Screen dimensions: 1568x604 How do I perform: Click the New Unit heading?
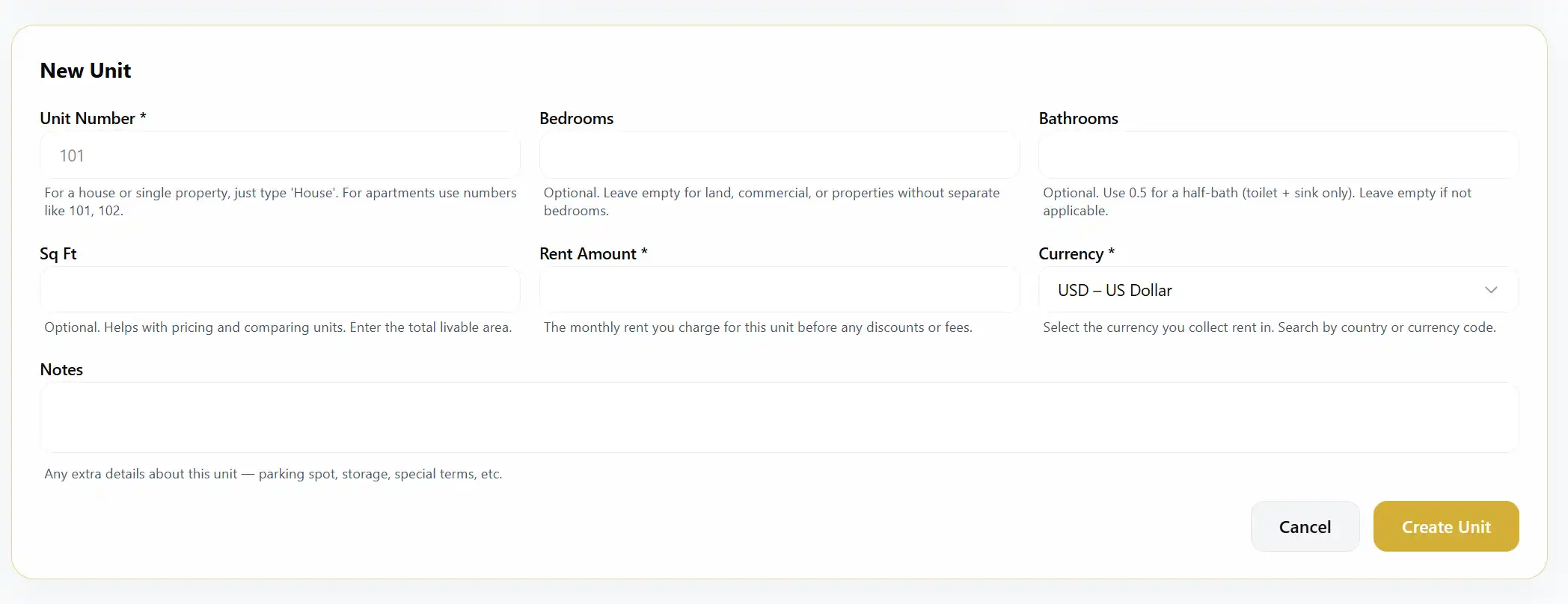[x=85, y=70]
